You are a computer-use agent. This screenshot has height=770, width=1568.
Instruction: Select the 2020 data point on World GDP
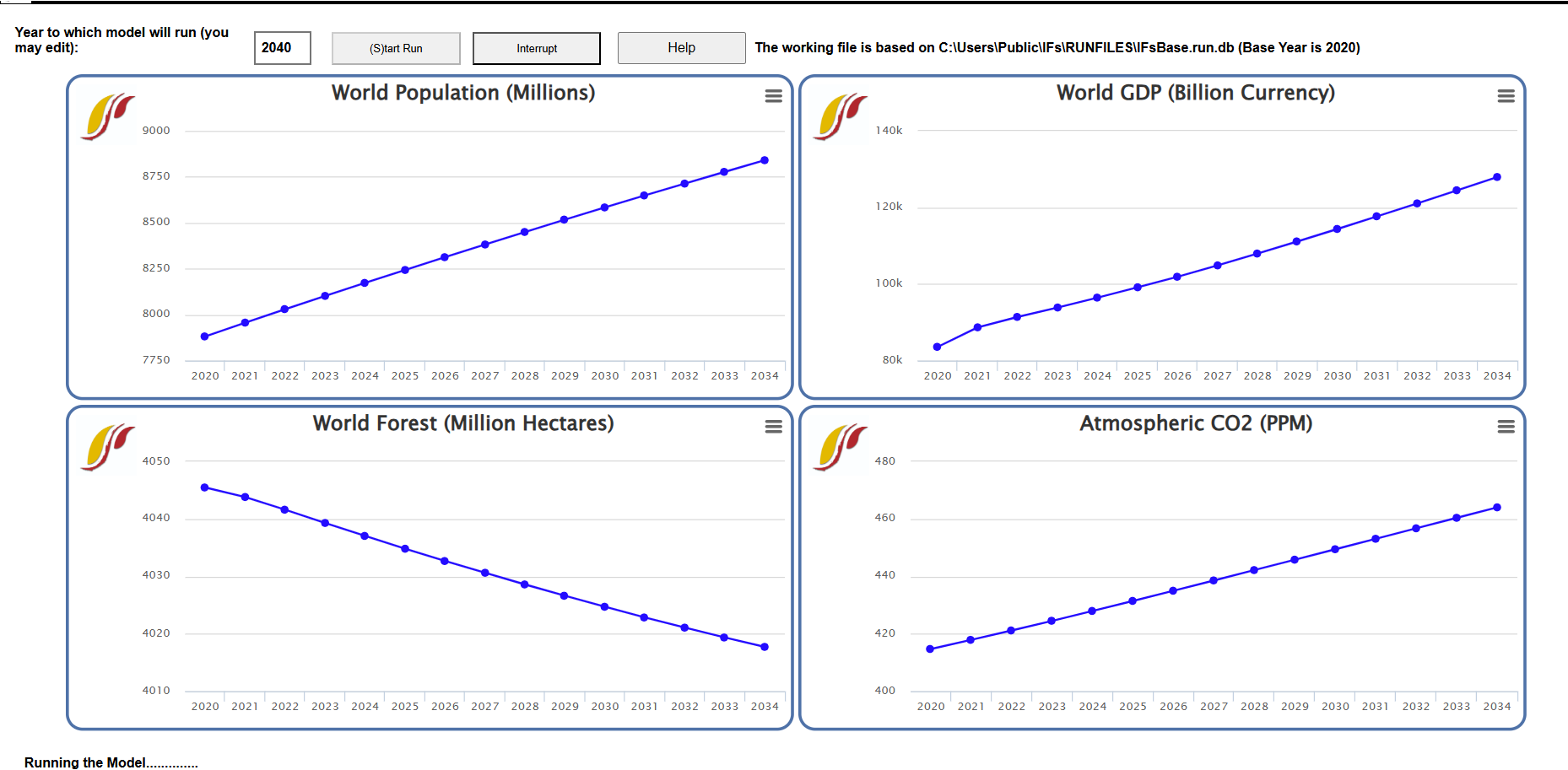pyautogui.click(x=937, y=347)
